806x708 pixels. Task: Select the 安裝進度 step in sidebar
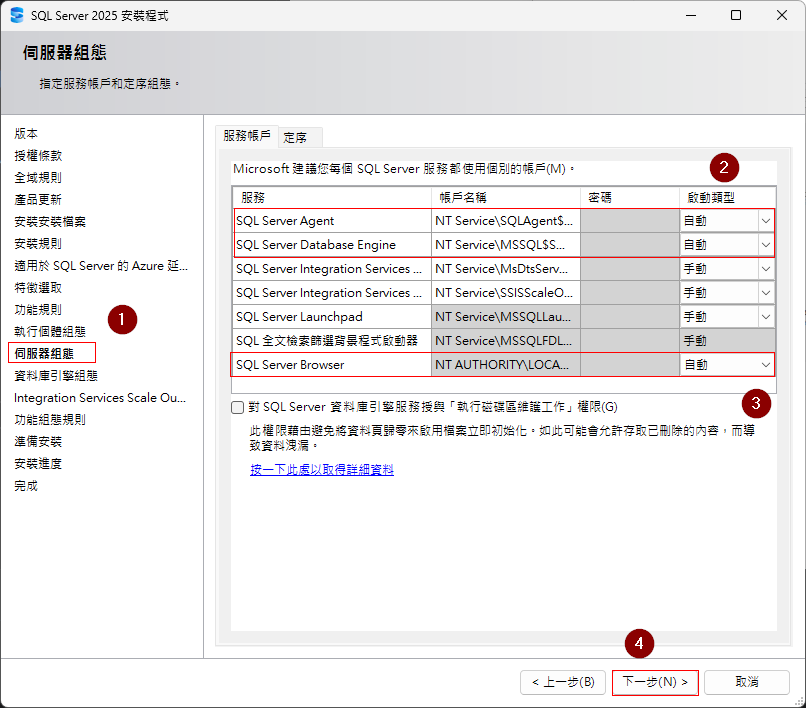pos(38,464)
